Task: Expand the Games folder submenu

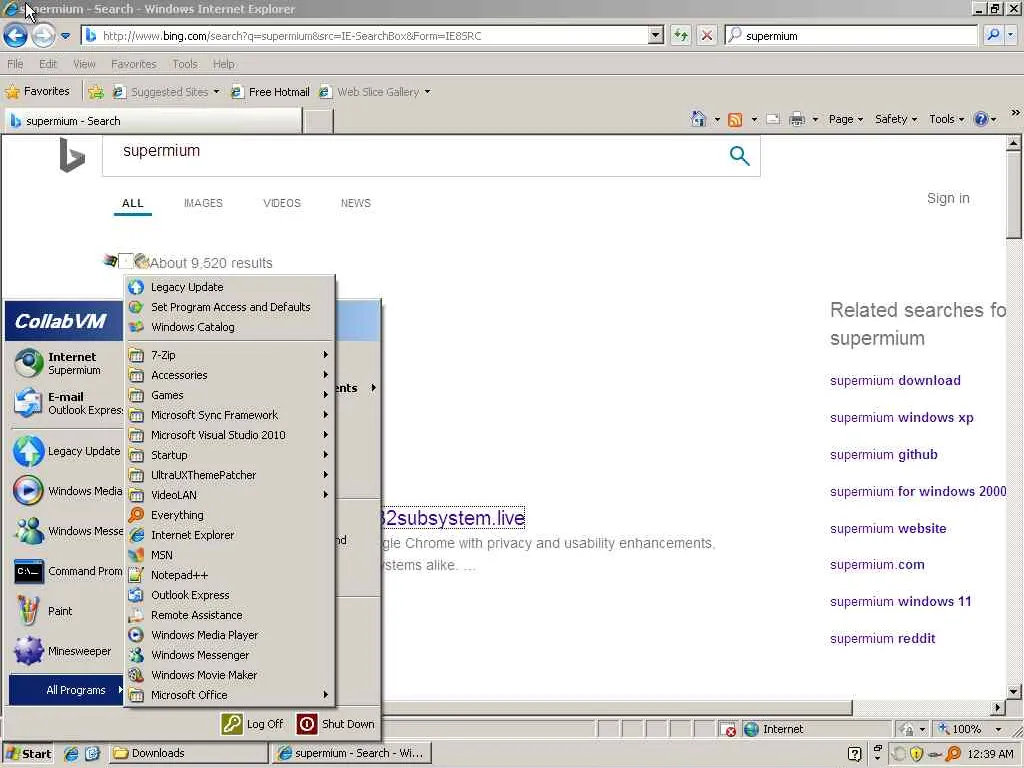Action: pos(229,394)
